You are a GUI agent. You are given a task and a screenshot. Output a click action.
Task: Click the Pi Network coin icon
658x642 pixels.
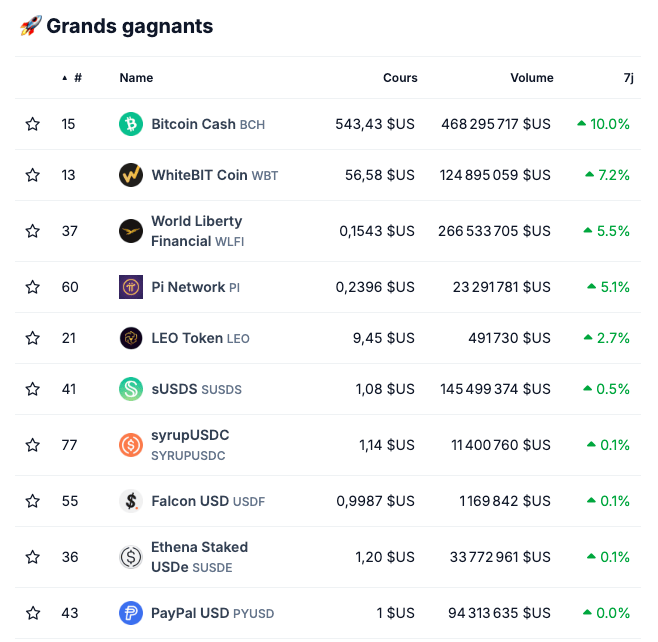point(131,287)
